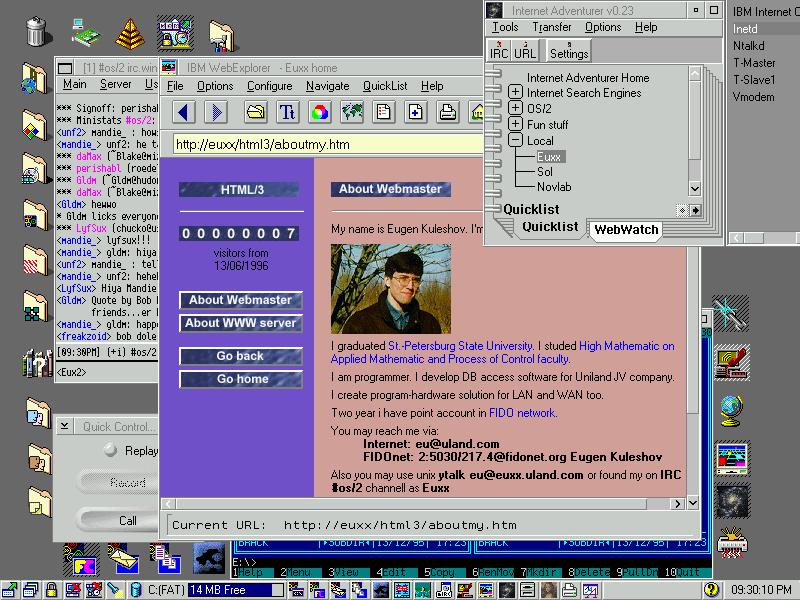The image size is (800, 600).
Task: Follow the FIDO network link
Action: pyautogui.click(x=522, y=413)
